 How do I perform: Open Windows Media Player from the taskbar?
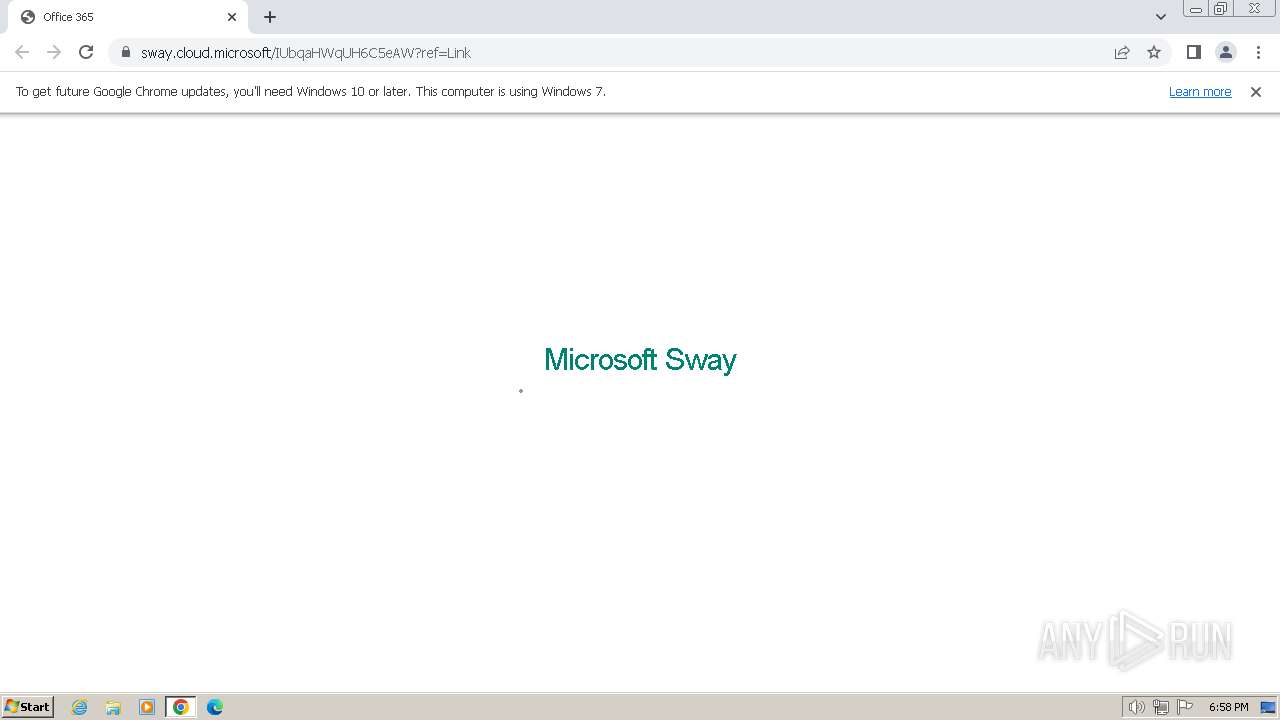point(147,707)
